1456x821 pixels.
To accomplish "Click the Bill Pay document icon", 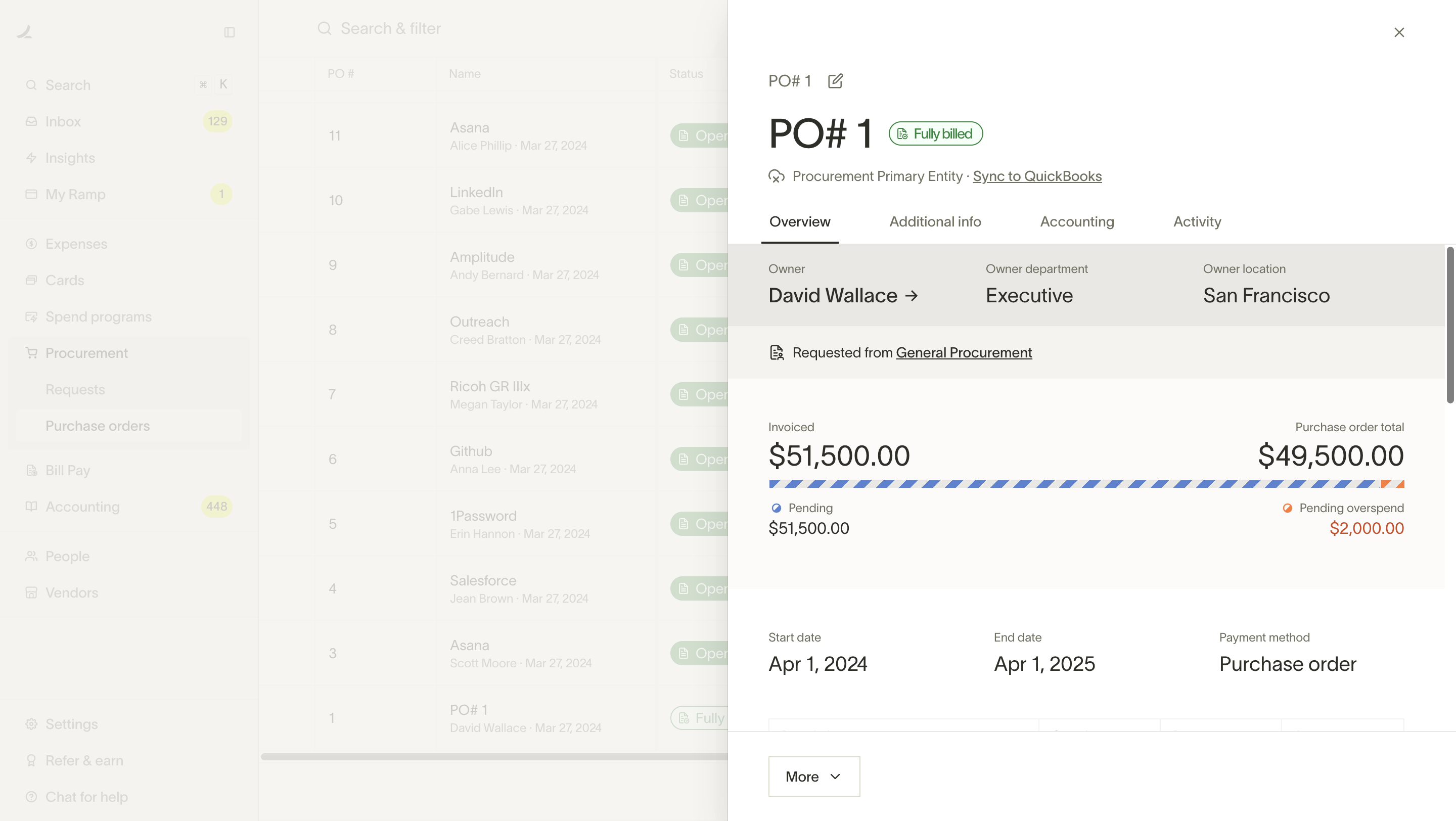I will pyautogui.click(x=32, y=470).
